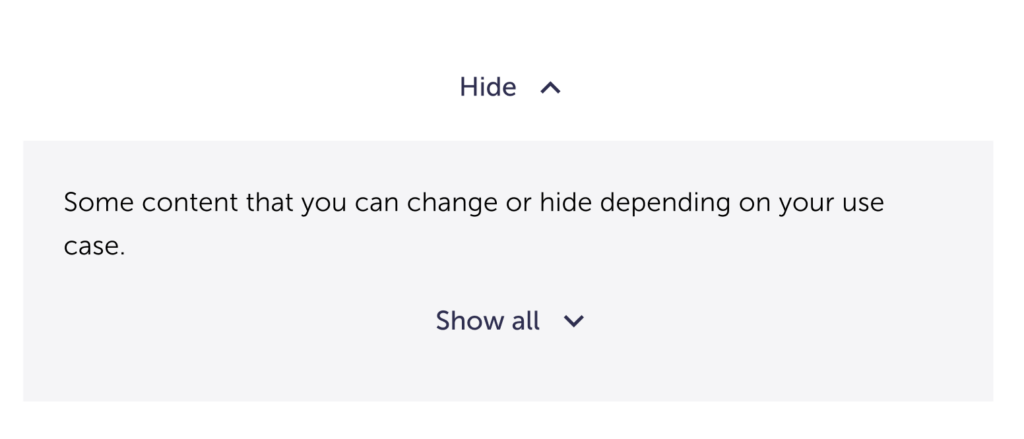Screen dimensions: 1024x439
Task: Click the word "Some" at the paragraph start
Action: (x=100, y=203)
